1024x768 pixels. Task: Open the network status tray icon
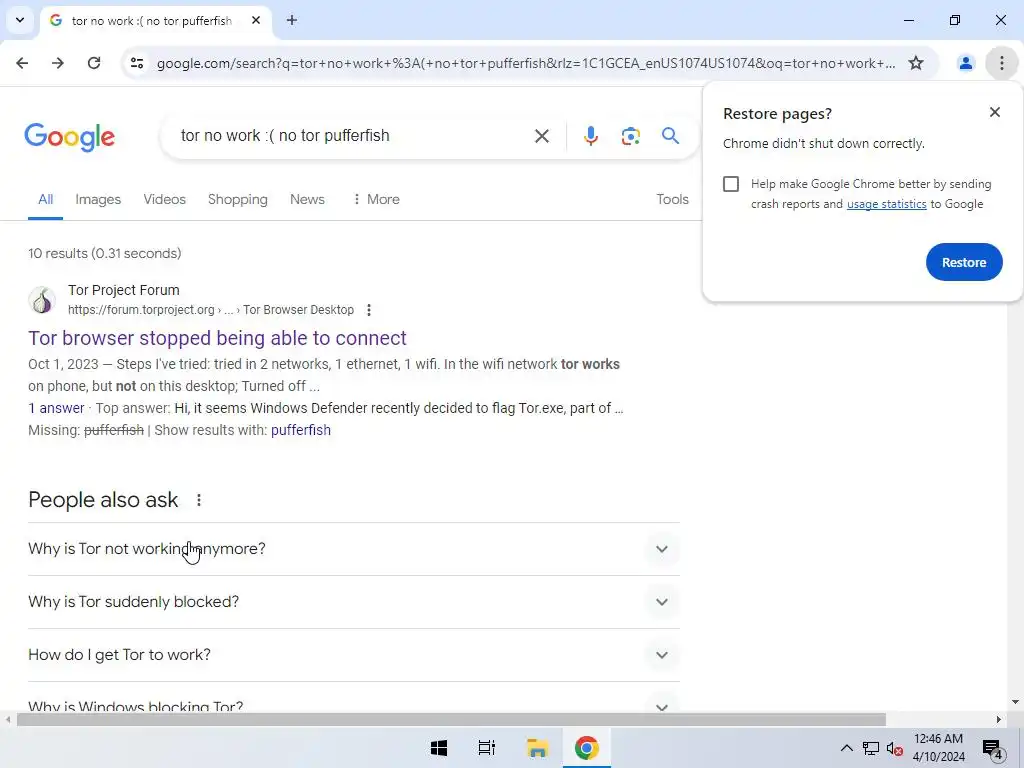pyautogui.click(x=871, y=748)
